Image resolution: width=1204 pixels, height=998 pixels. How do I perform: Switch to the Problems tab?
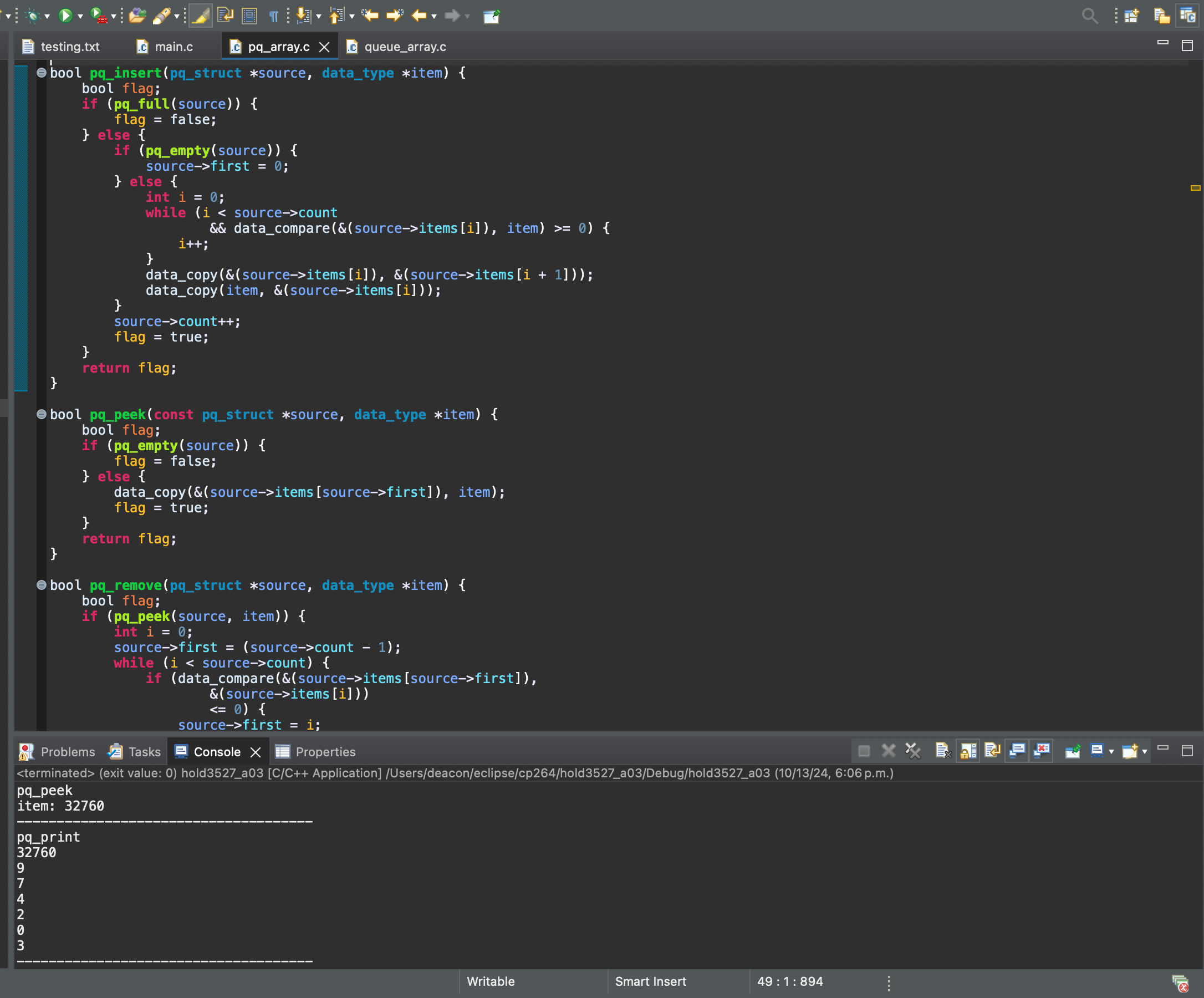tap(68, 752)
